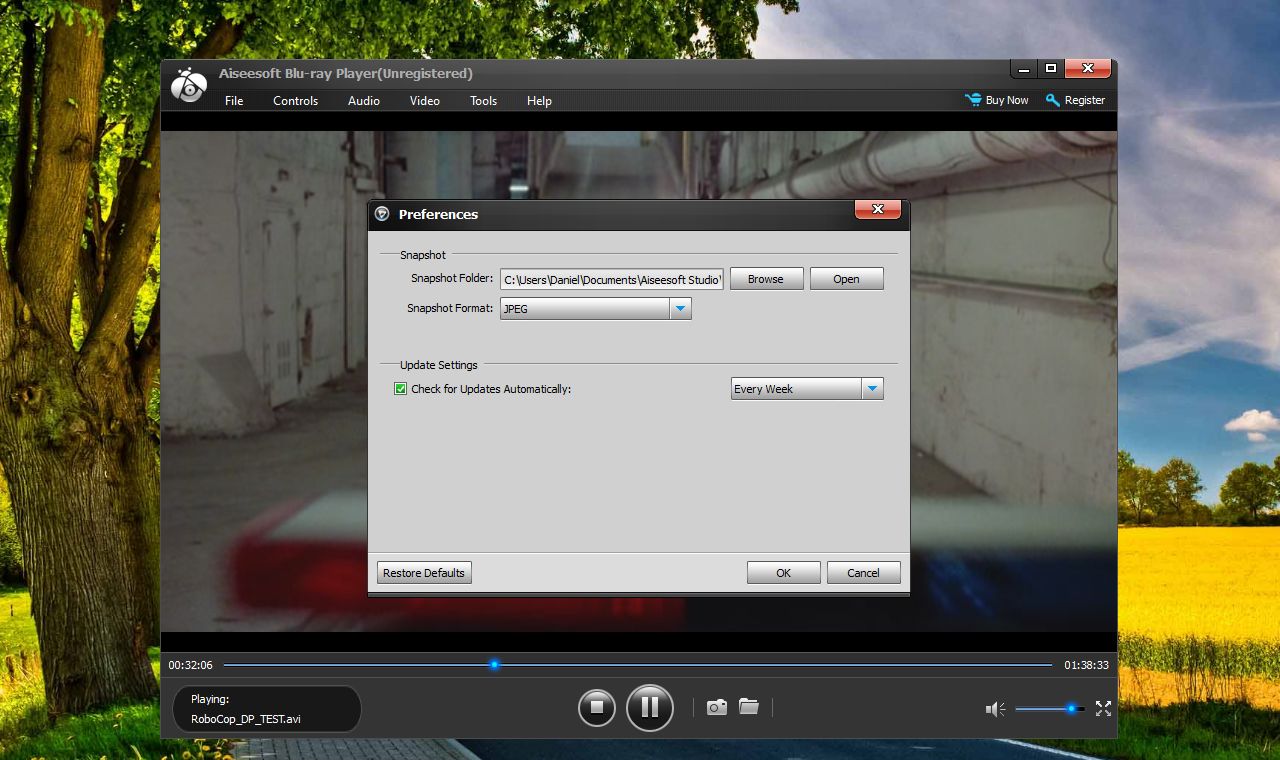Click the volume slider handle
The width and height of the screenshot is (1280, 760).
click(x=1071, y=709)
